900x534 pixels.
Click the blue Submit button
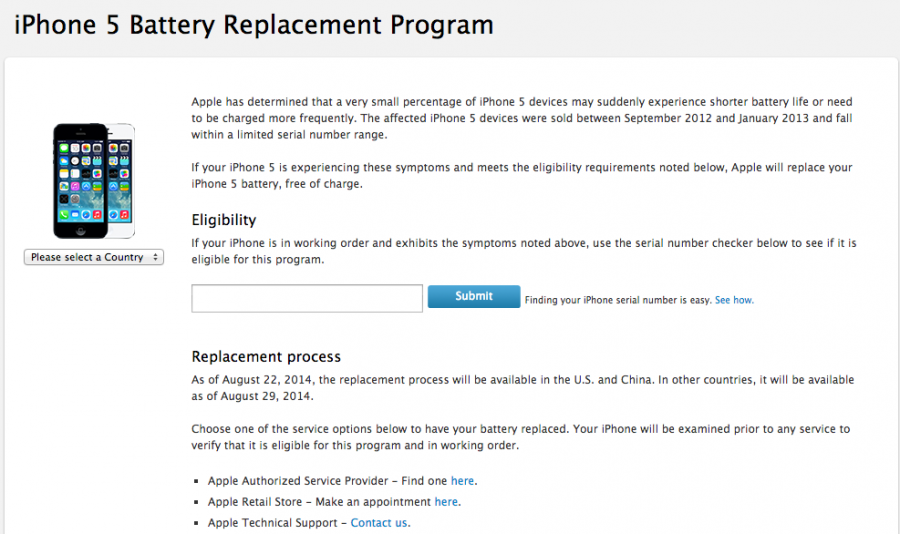474,296
